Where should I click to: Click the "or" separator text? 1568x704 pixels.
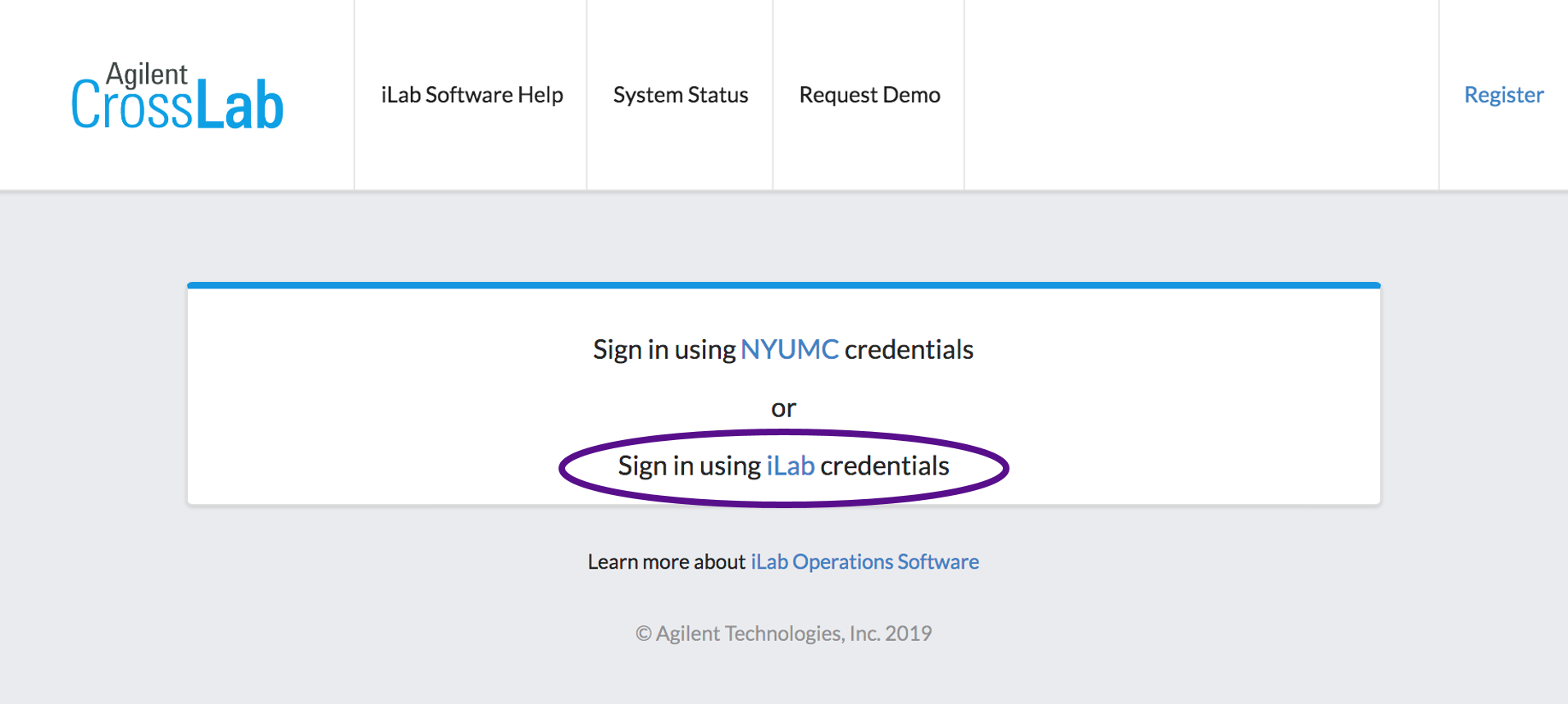[783, 408]
